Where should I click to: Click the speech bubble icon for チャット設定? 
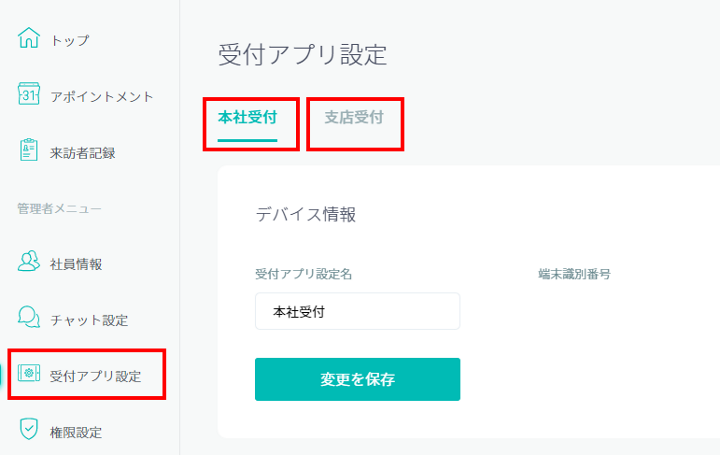29,319
